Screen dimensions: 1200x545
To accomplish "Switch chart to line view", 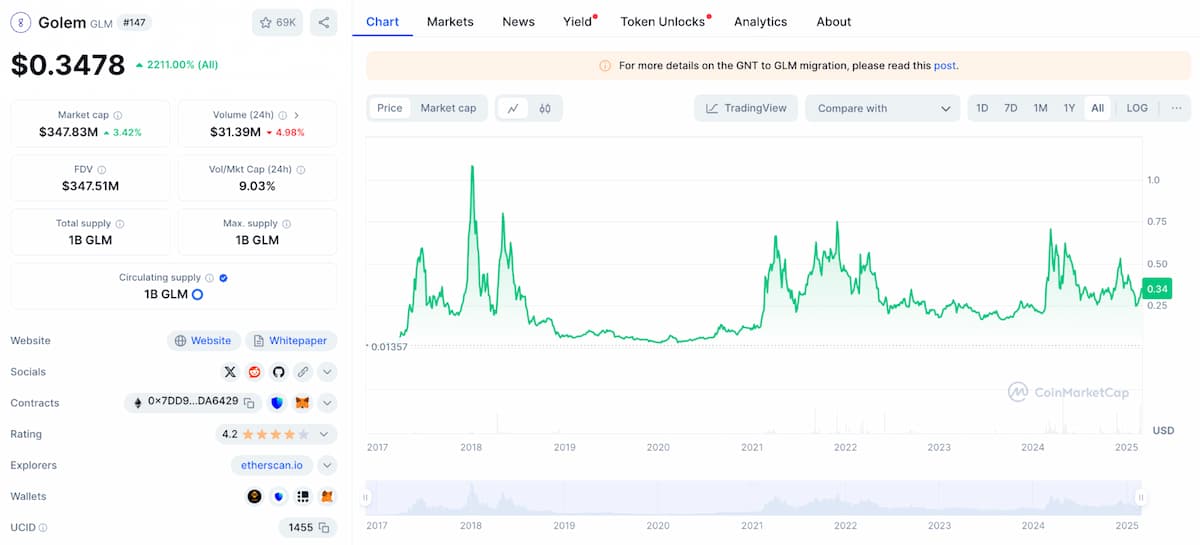I will coord(513,108).
